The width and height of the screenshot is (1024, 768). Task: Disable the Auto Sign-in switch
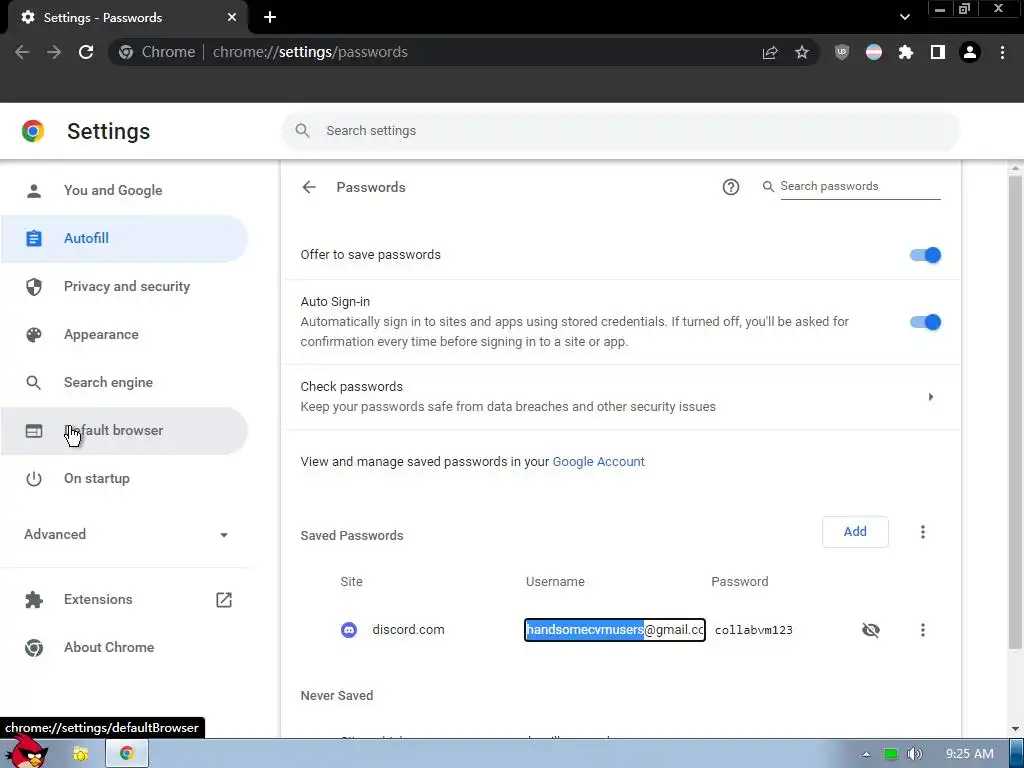(x=925, y=322)
